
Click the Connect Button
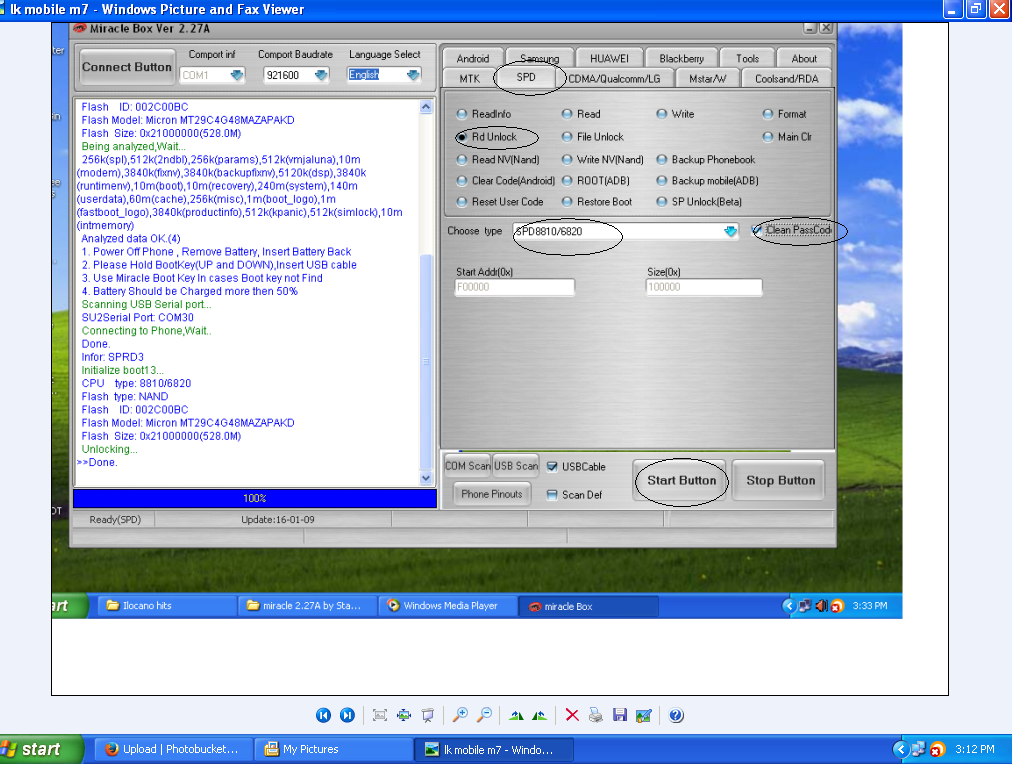point(127,67)
